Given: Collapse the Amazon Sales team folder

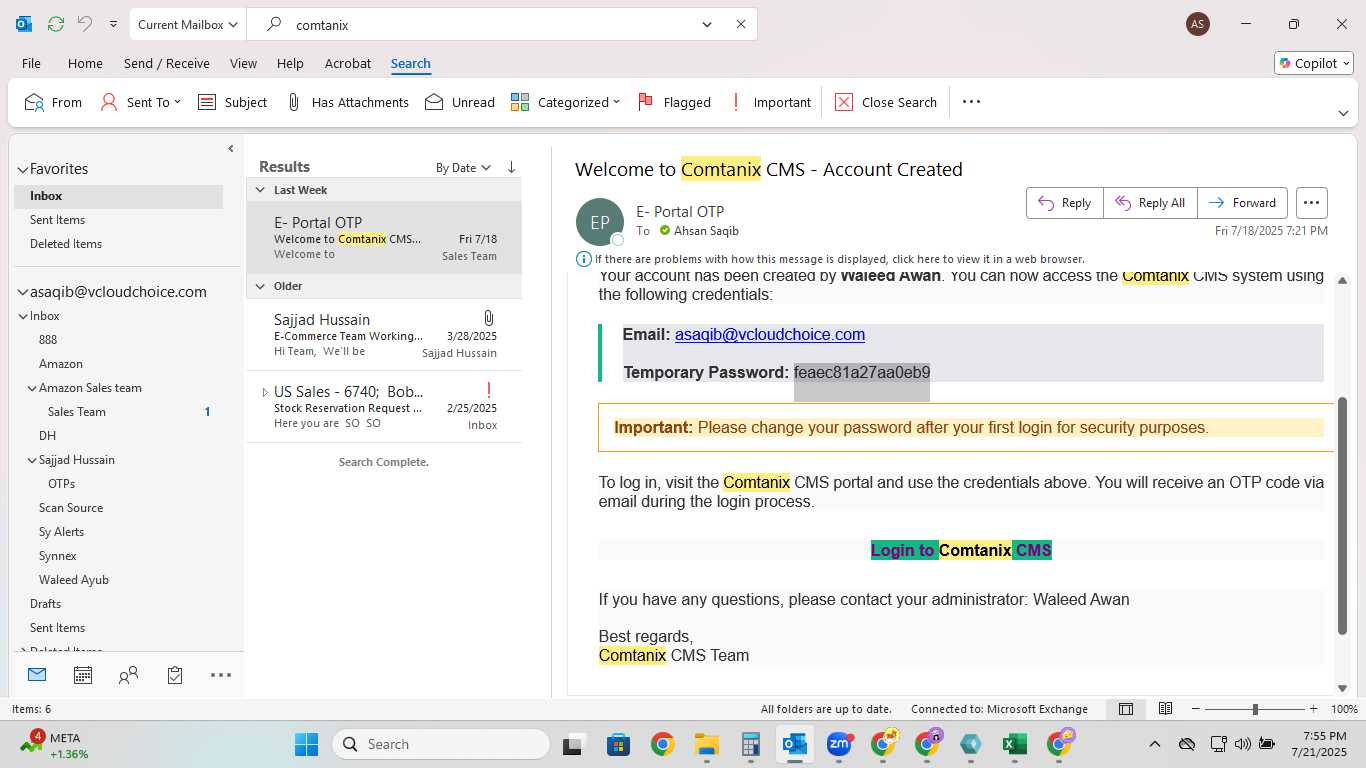Looking at the screenshot, I should pyautogui.click(x=32, y=388).
